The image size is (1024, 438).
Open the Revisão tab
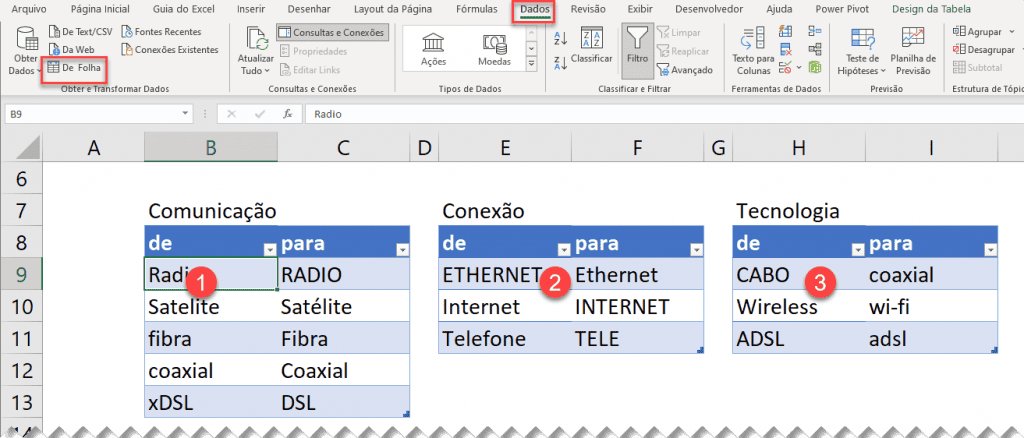588,9
